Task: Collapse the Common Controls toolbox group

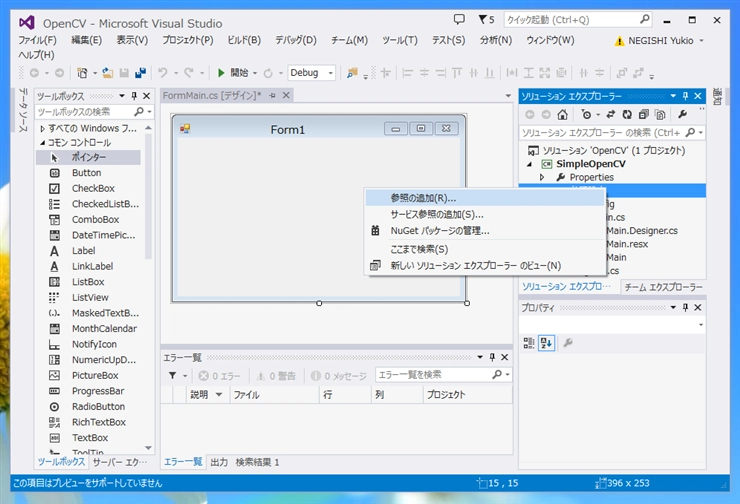Action: pos(42,143)
